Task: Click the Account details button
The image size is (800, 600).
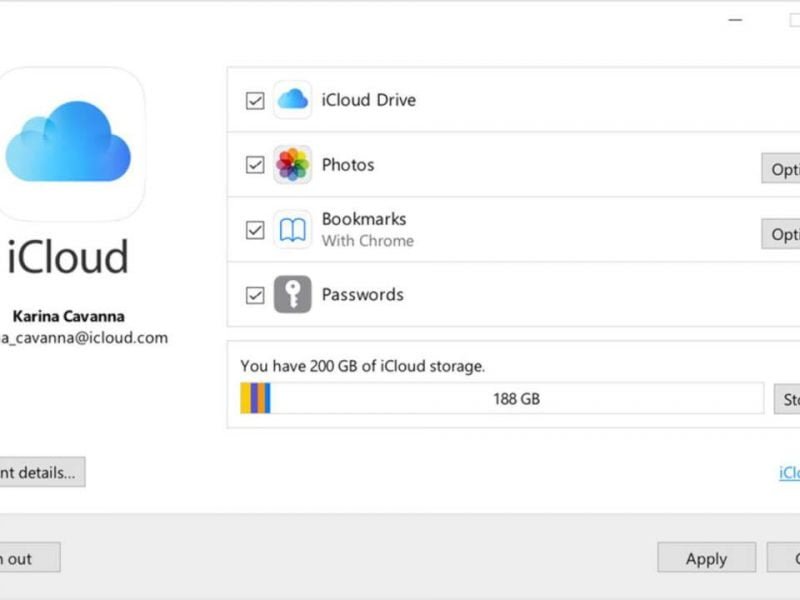Action: click(40, 471)
